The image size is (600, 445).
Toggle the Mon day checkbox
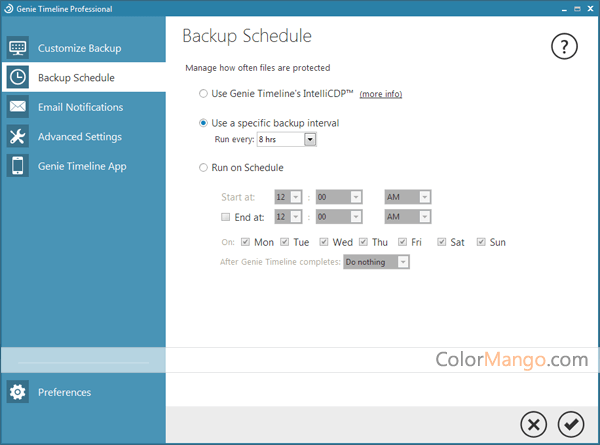(245, 242)
